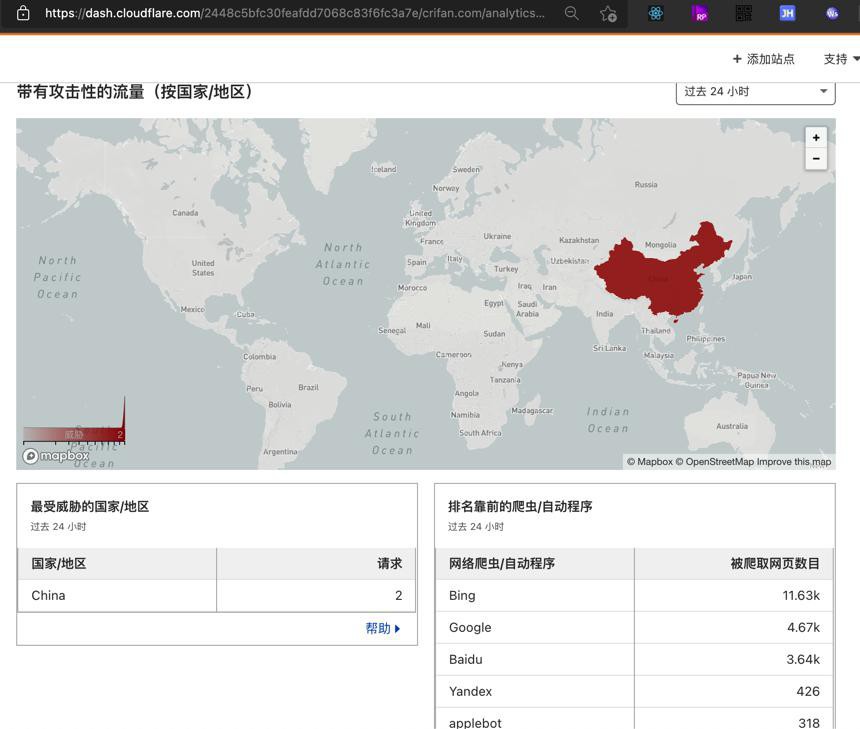Viewport: 860px width, 729px height.
Task: Click the Improve this map link
Action: point(794,462)
